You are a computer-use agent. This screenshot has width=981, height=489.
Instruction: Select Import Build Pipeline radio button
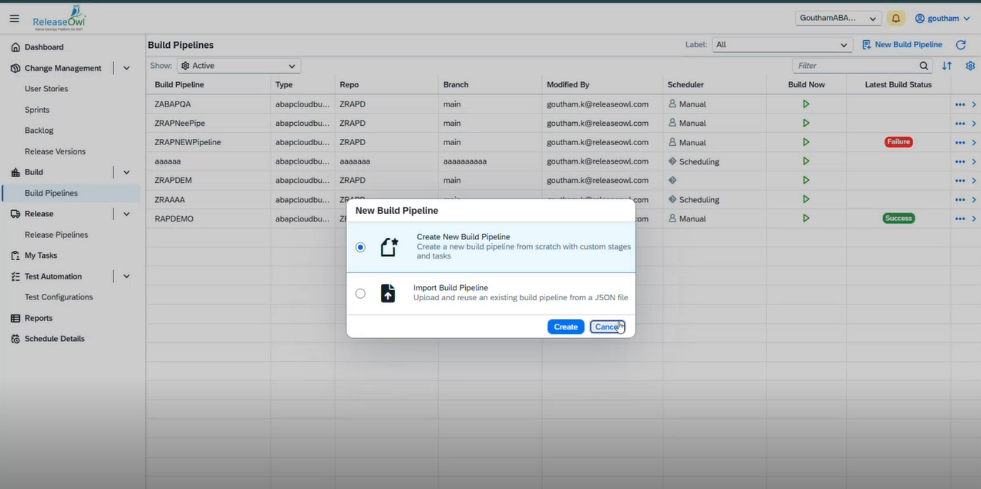pyautogui.click(x=360, y=294)
